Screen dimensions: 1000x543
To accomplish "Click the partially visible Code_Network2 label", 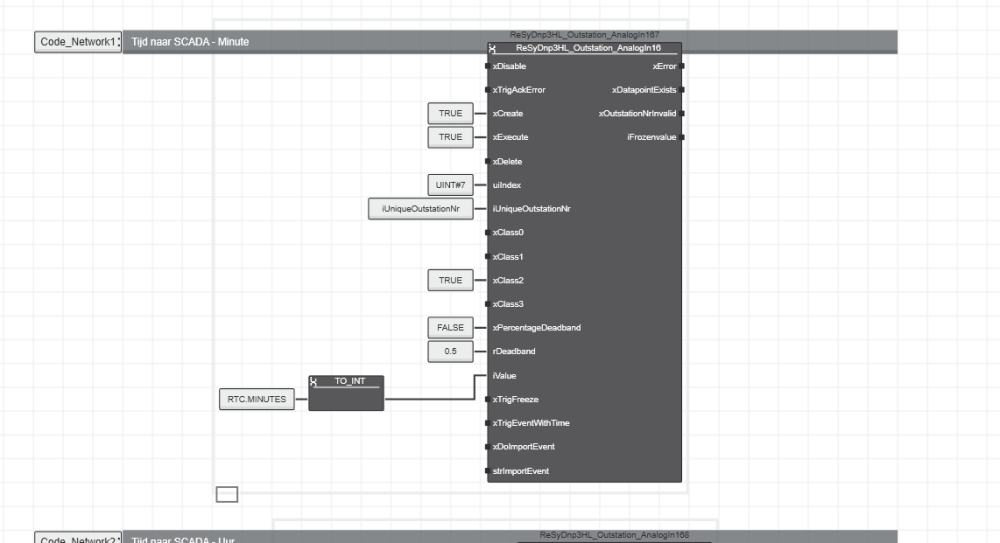I will tap(78, 539).
